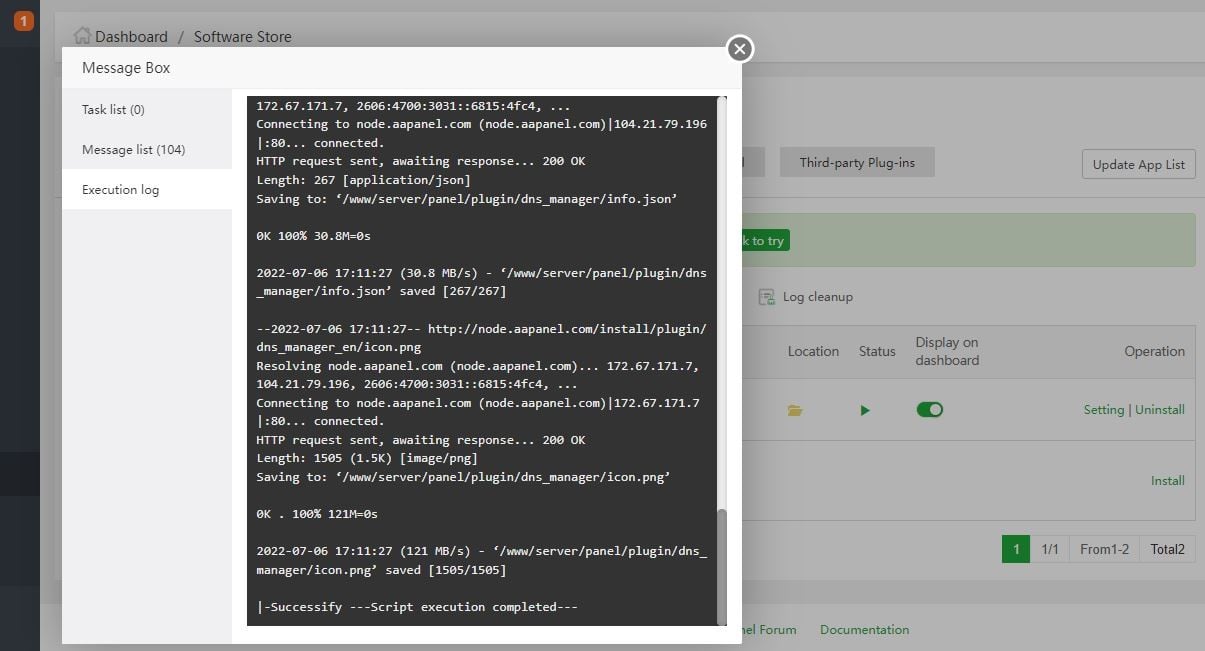Click '0K 100% 30.8M=0s' log line

click(313, 236)
